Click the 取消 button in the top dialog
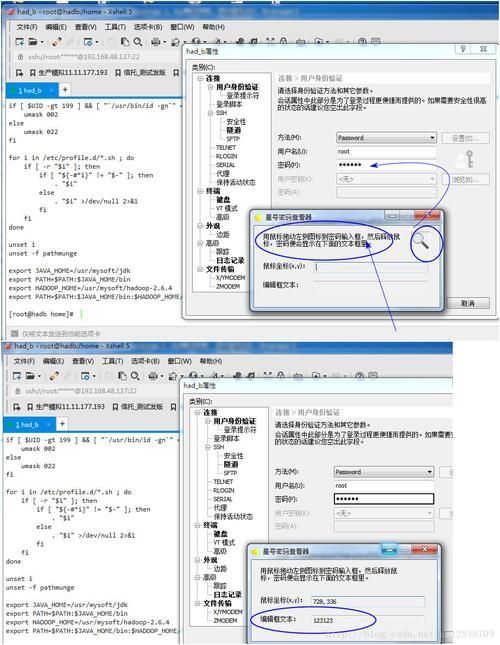This screenshot has width=500, height=645. (x=468, y=303)
